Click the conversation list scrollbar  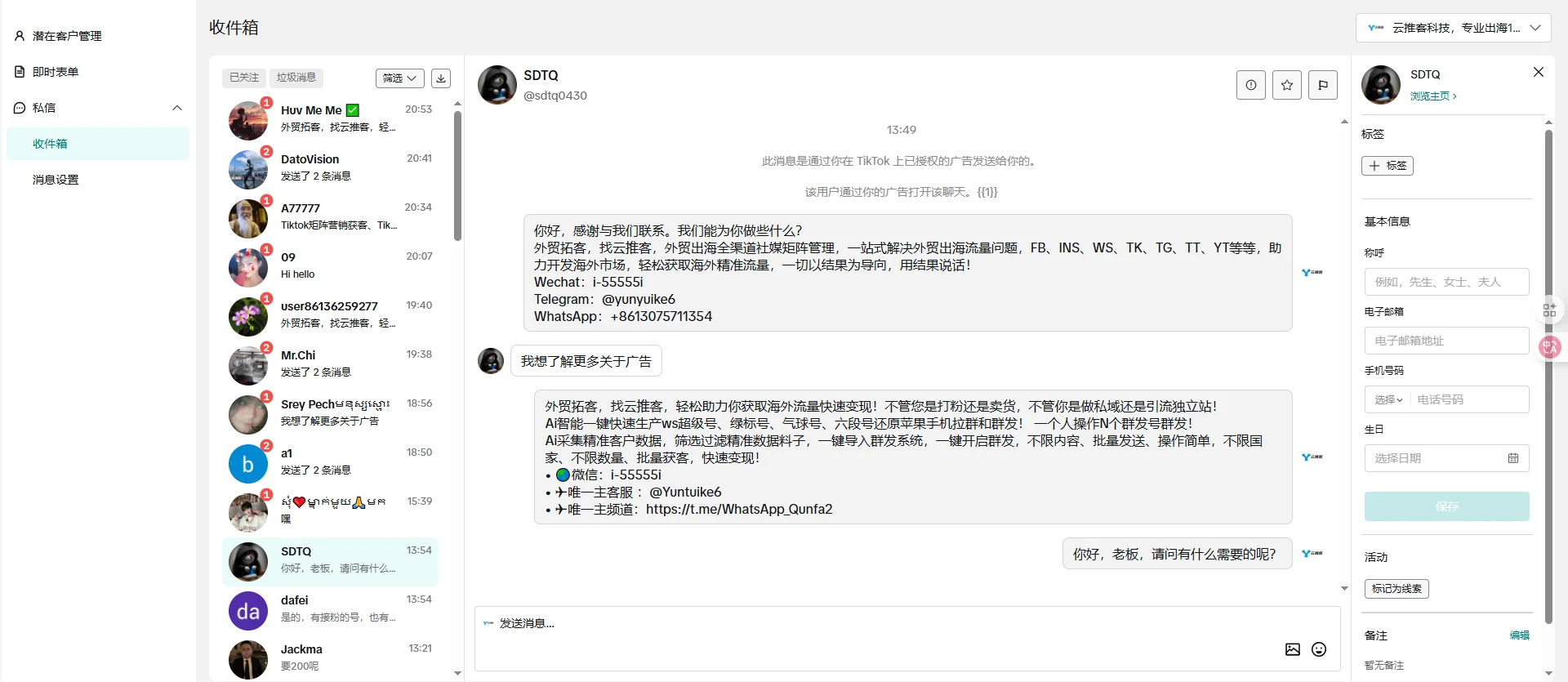click(457, 176)
